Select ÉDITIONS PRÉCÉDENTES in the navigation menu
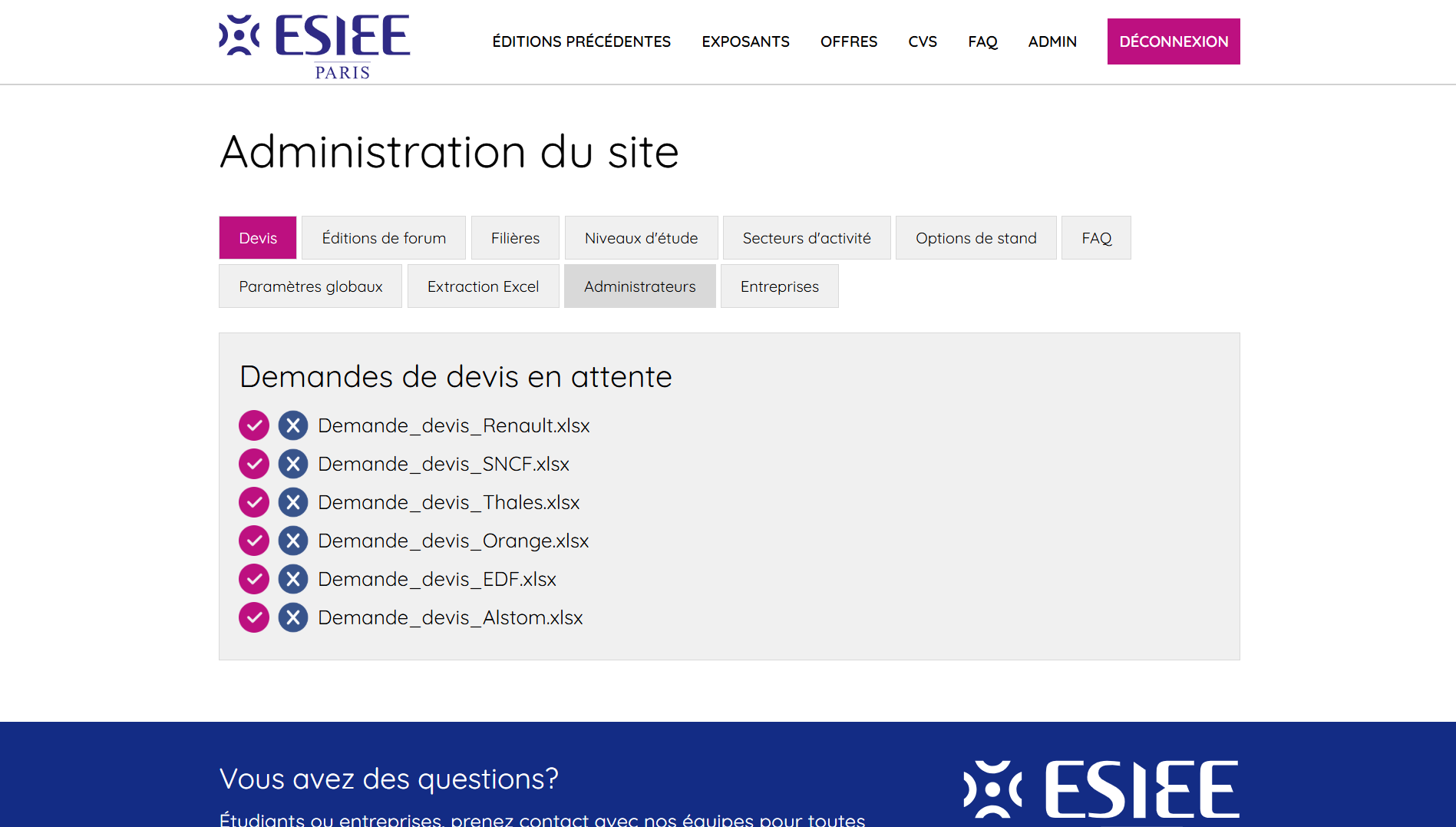 pyautogui.click(x=581, y=41)
